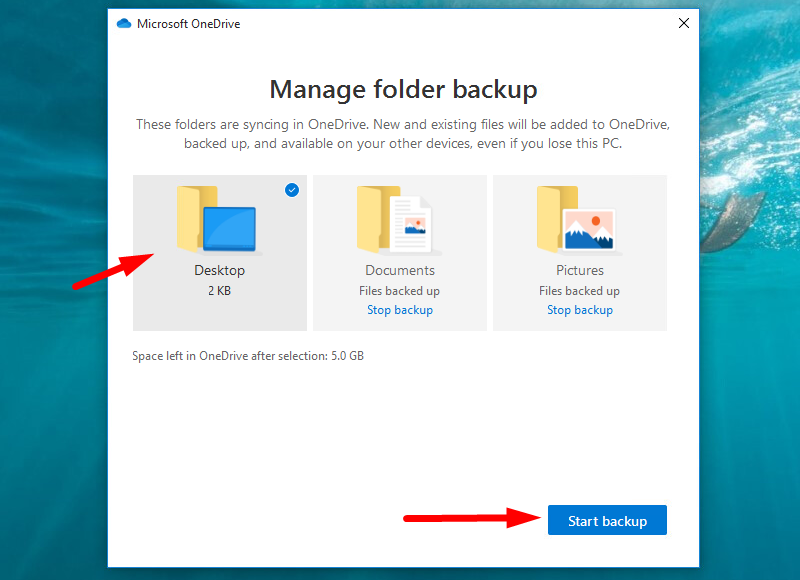This screenshot has height=580, width=800.
Task: Stop backup for the Pictures folder
Action: pos(579,310)
